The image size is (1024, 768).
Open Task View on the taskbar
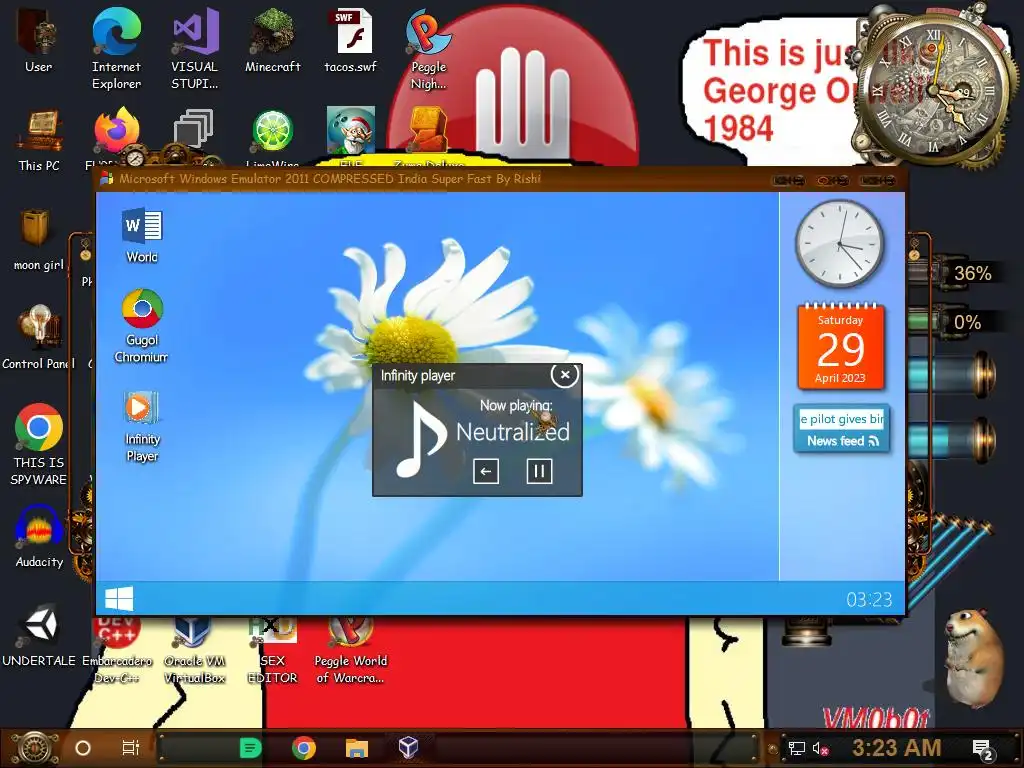(x=131, y=748)
